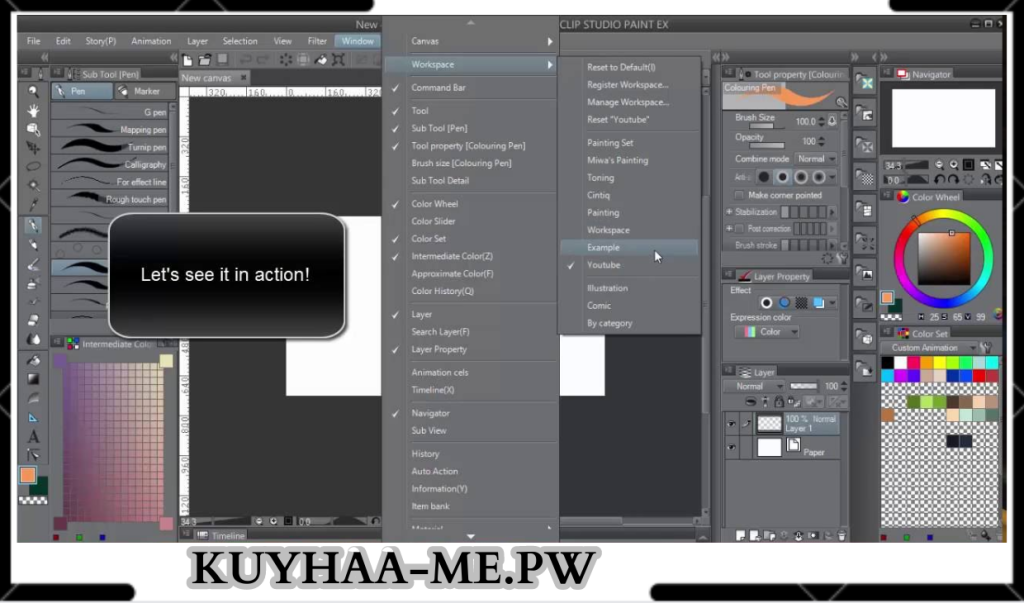Click the Layer 1 thumbnail
Image resolution: width=1024 pixels, height=603 pixels.
pos(769,423)
